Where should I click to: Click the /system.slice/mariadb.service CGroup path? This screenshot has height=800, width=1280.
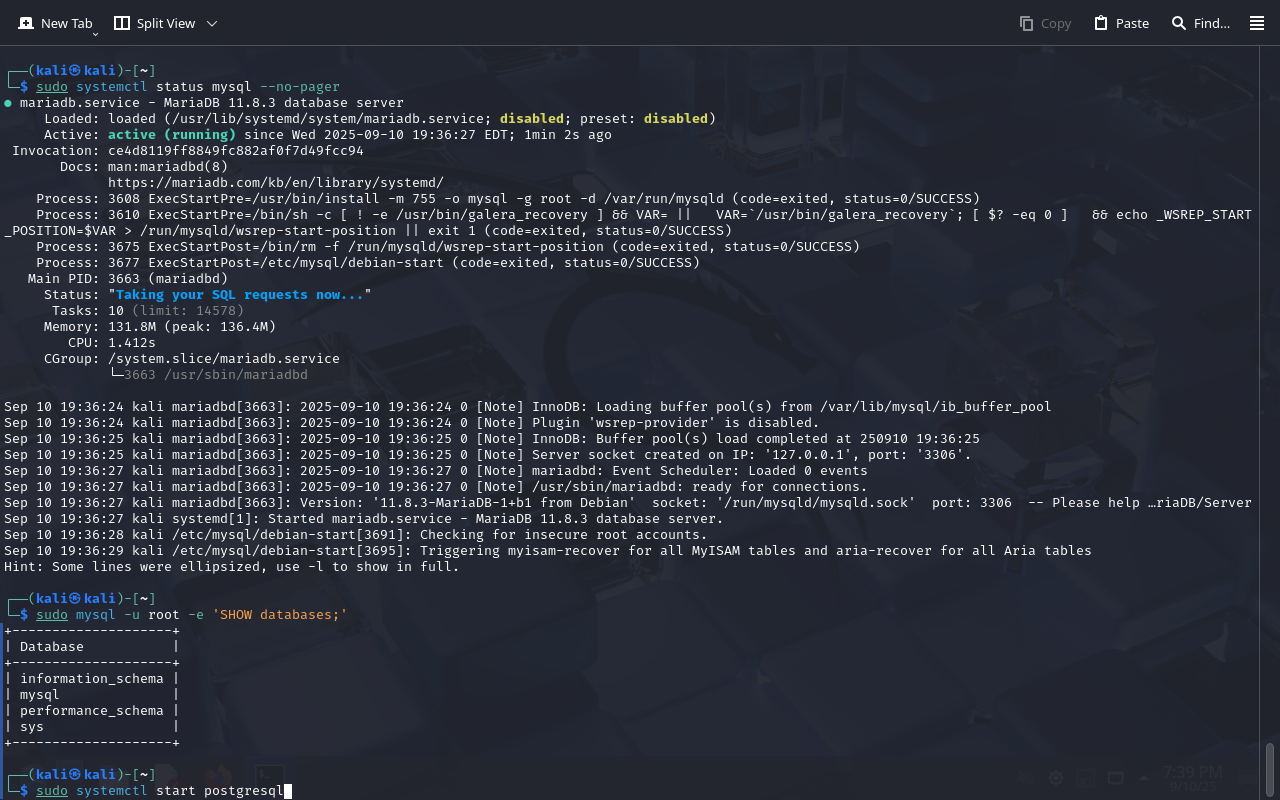(x=224, y=358)
